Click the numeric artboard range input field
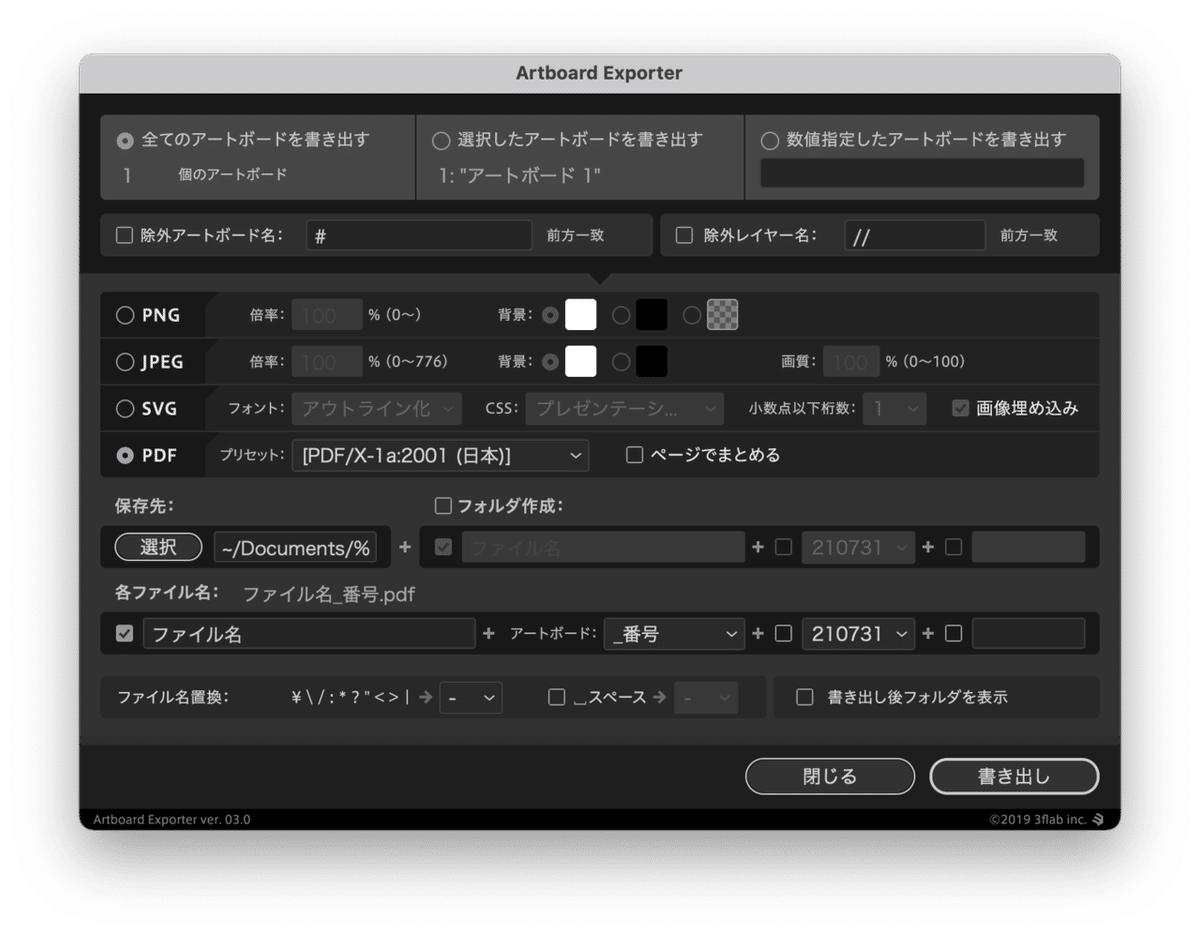Screen dimensions: 1200x935 [x=922, y=173]
